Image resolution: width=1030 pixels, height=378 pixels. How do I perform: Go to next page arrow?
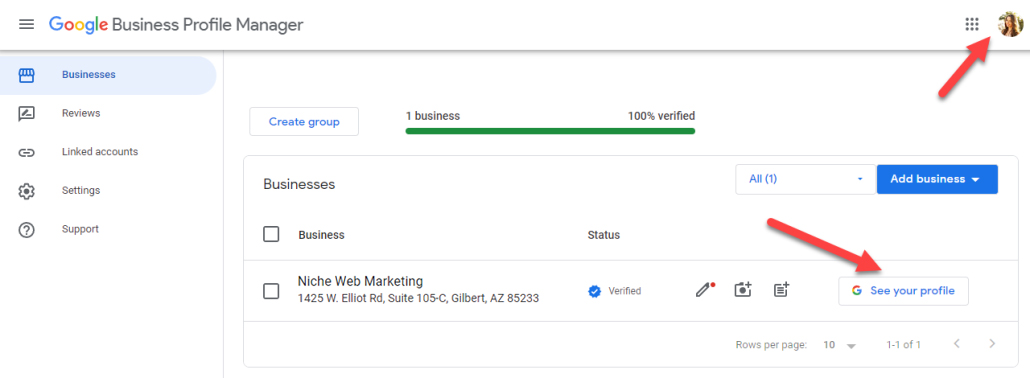pos(993,344)
